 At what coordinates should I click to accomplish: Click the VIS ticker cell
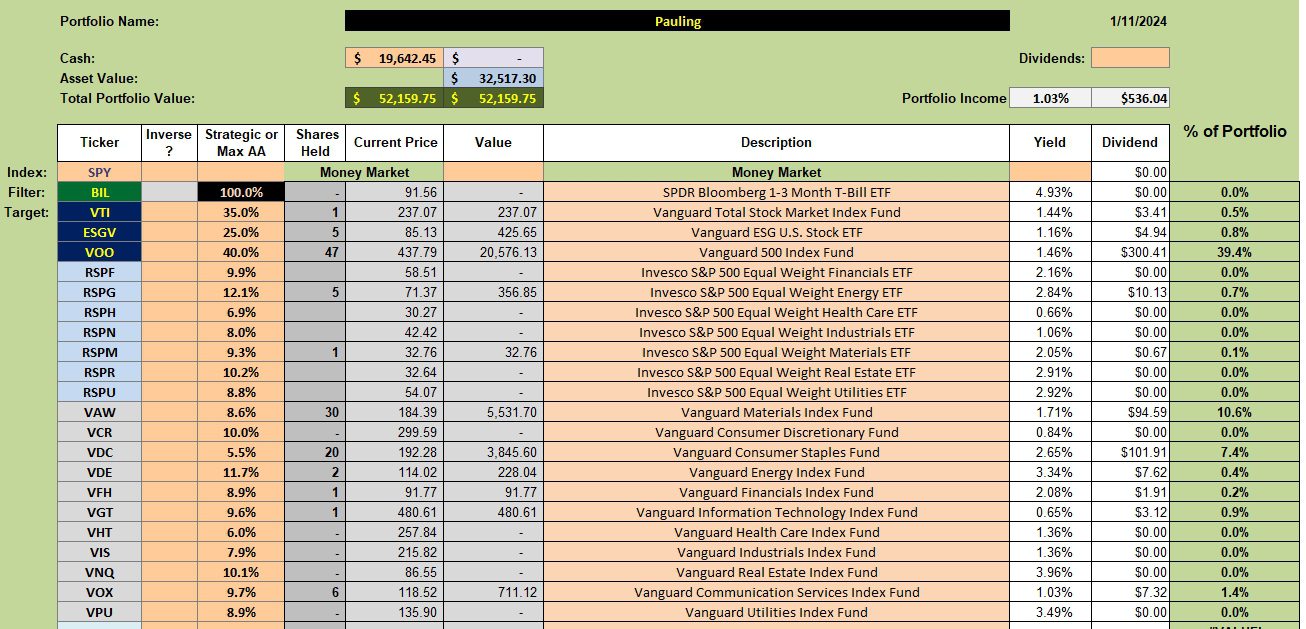[99, 552]
